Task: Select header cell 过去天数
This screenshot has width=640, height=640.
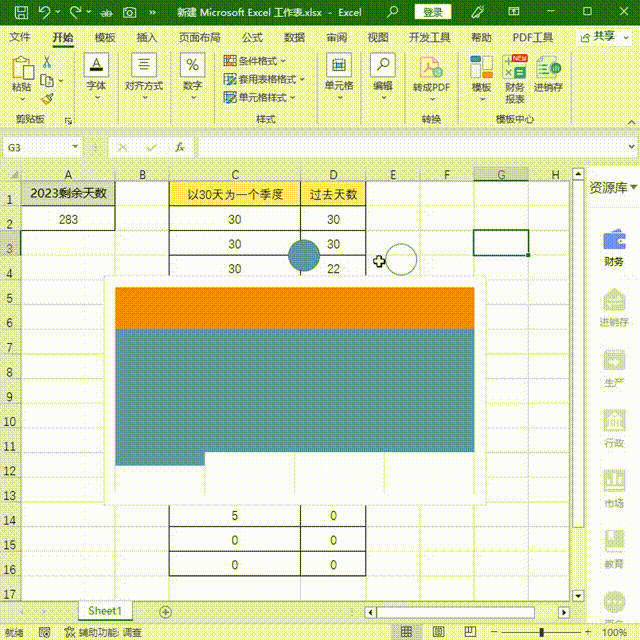Action: pyautogui.click(x=333, y=194)
